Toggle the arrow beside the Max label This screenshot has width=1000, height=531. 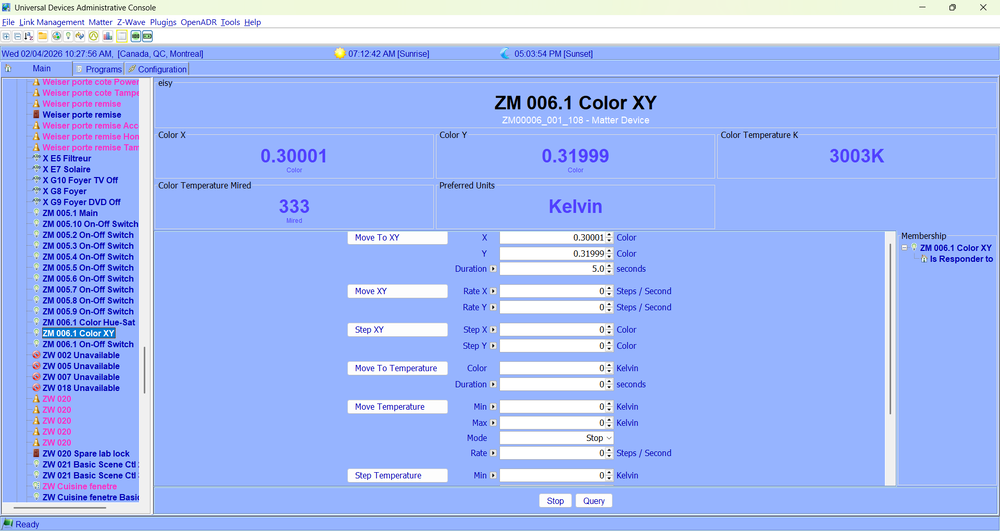(494, 423)
